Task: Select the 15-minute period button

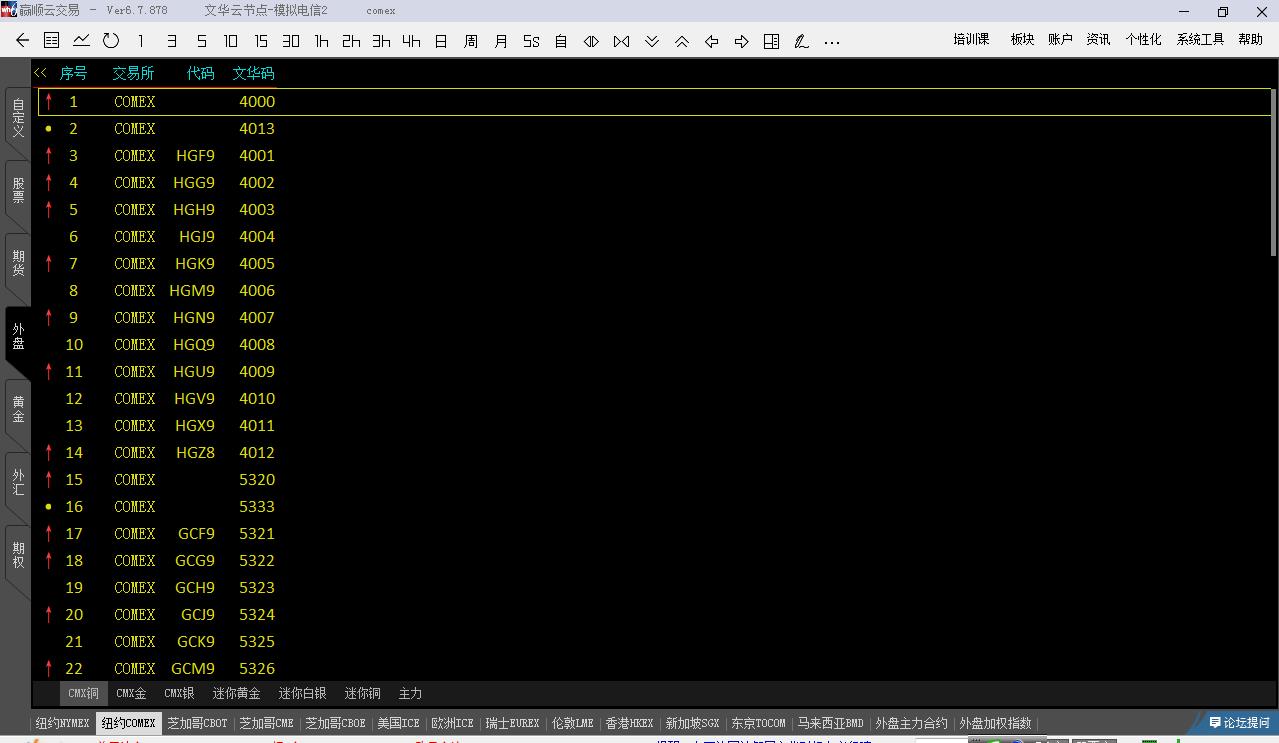Action: click(261, 41)
